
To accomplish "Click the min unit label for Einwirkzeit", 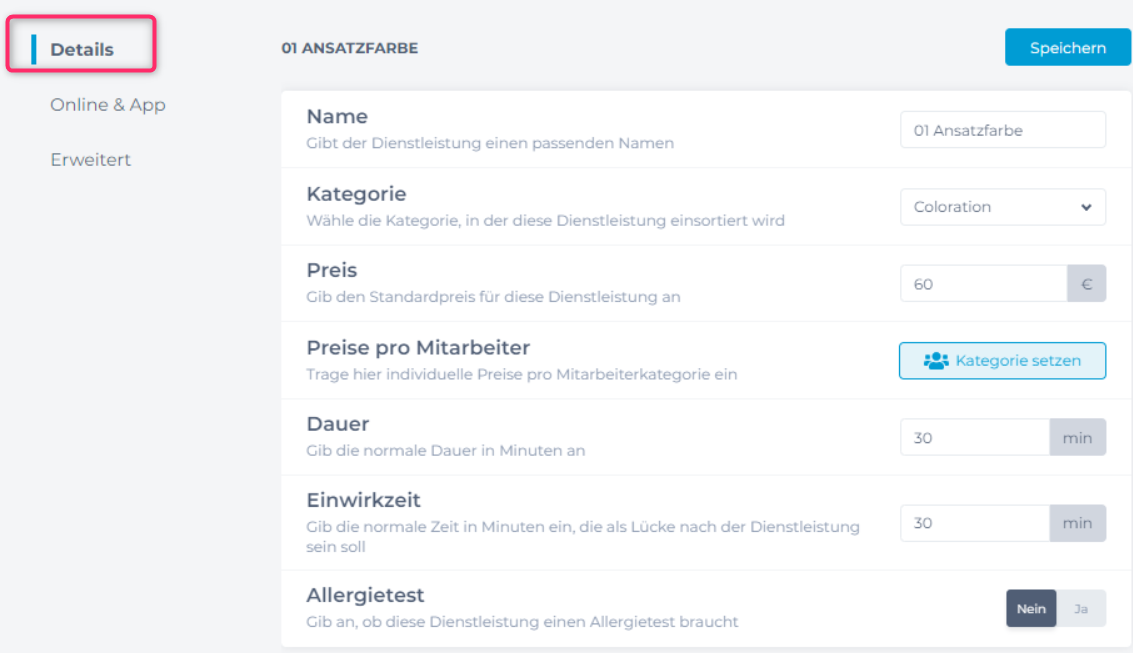I will [1077, 523].
